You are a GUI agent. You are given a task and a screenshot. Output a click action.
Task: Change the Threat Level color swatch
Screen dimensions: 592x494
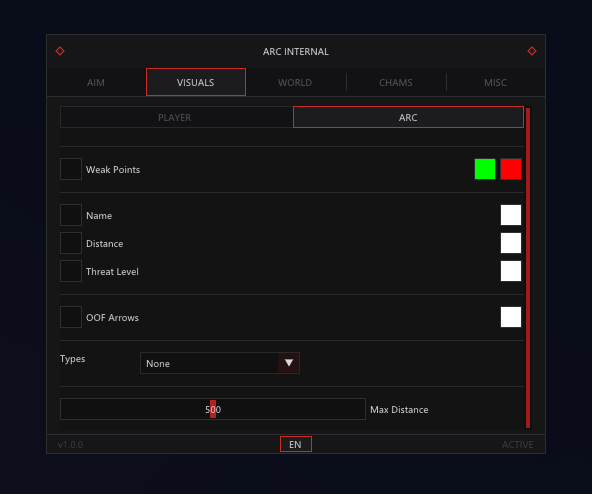[x=511, y=271]
